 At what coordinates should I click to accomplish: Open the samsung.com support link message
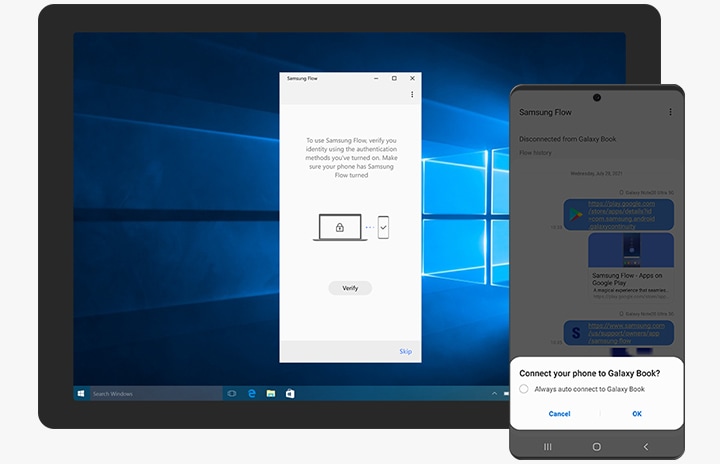630,333
